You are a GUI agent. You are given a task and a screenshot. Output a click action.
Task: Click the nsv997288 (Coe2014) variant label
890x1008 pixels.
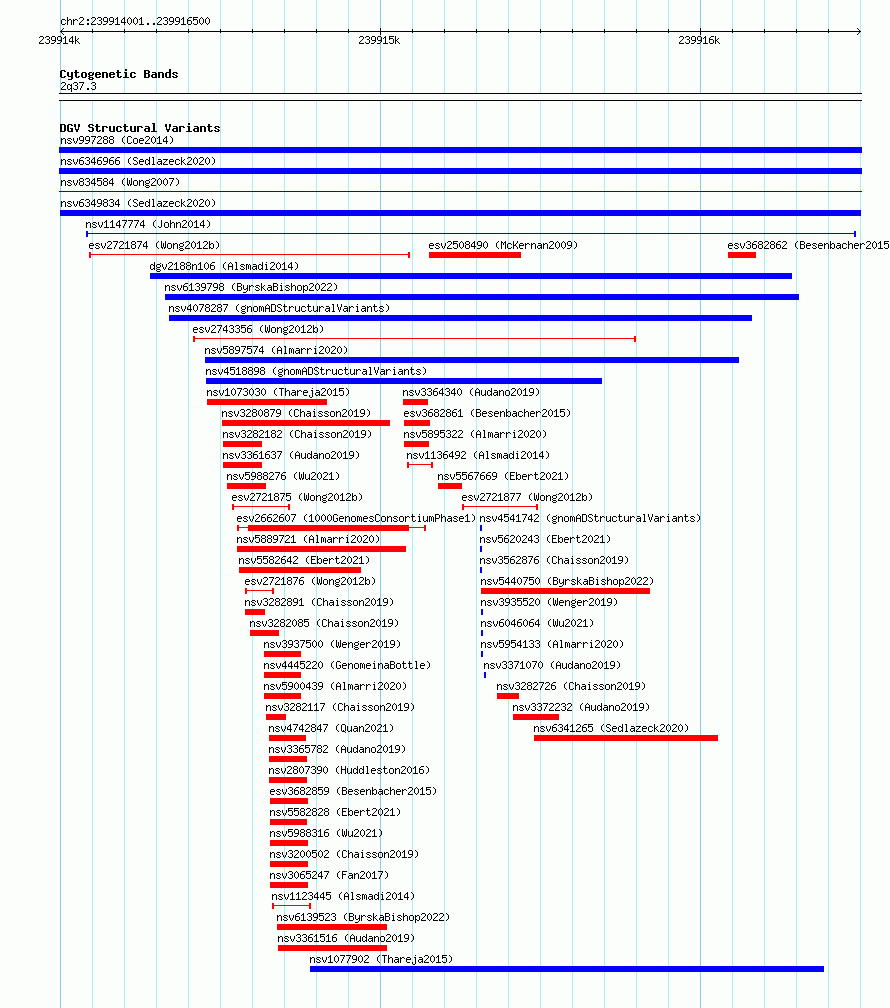coord(117,140)
